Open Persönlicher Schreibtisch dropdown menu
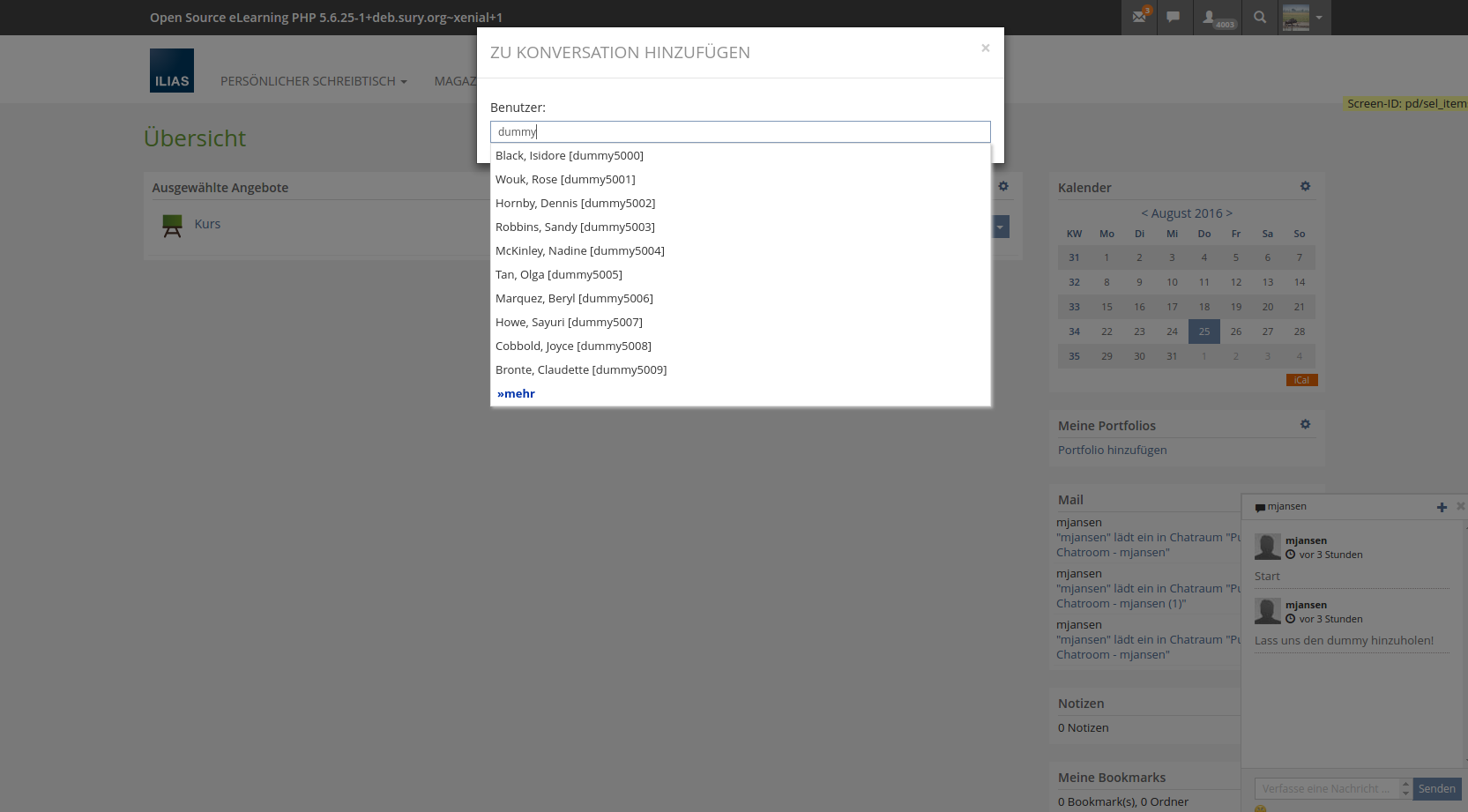 (313, 81)
